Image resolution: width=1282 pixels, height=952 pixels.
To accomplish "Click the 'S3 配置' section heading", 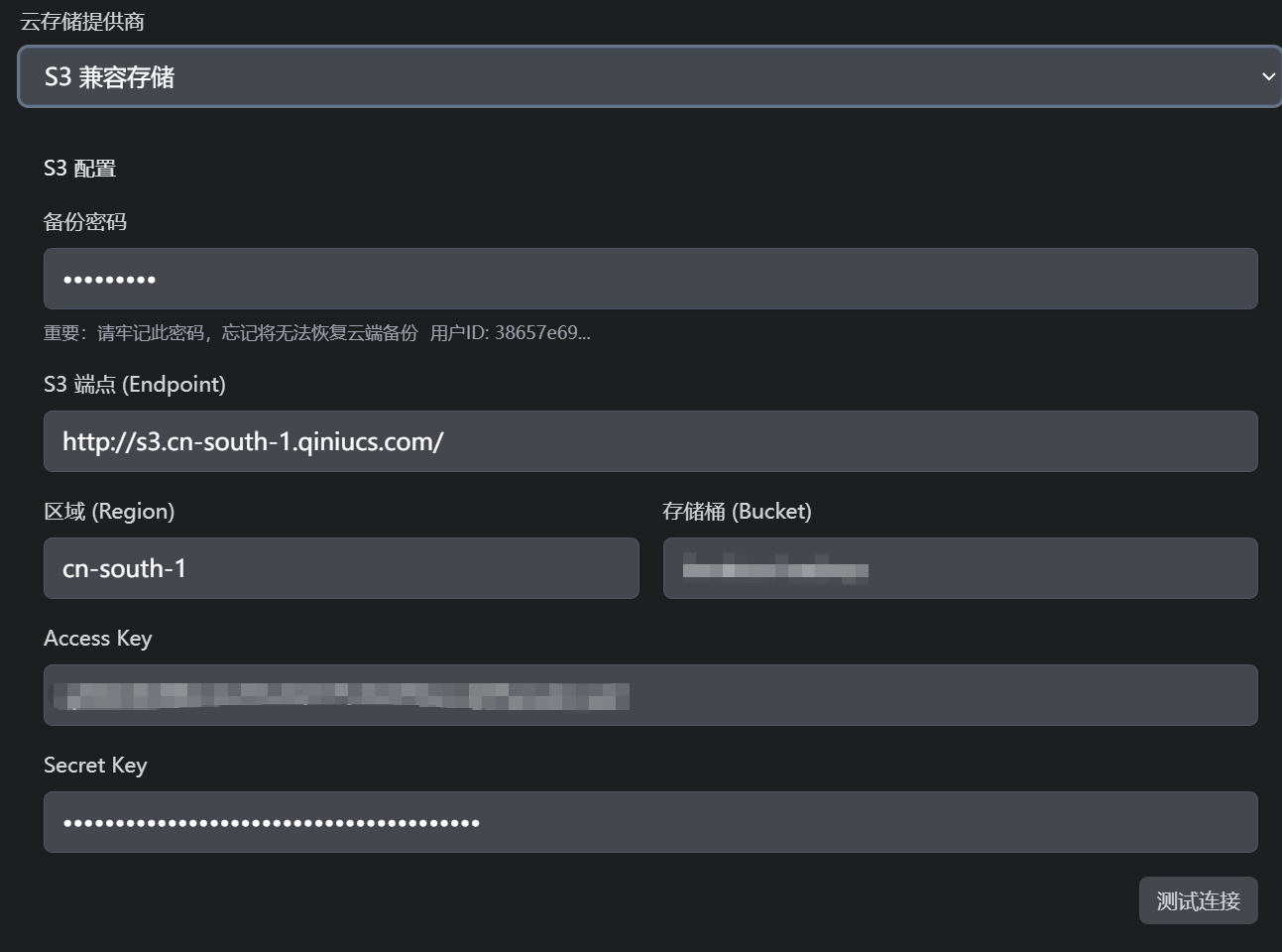I will [x=79, y=169].
